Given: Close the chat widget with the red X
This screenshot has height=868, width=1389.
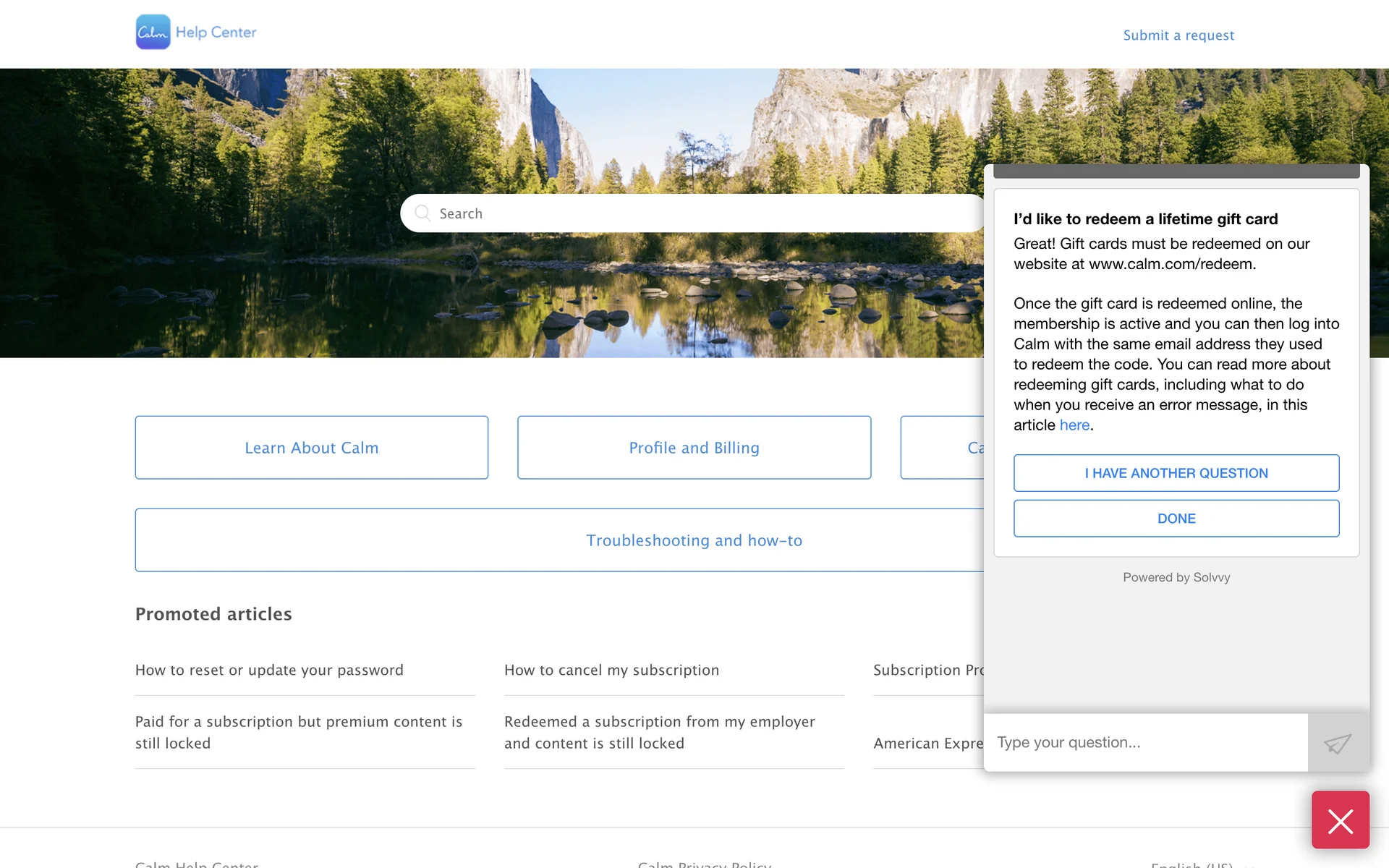Looking at the screenshot, I should [x=1340, y=820].
